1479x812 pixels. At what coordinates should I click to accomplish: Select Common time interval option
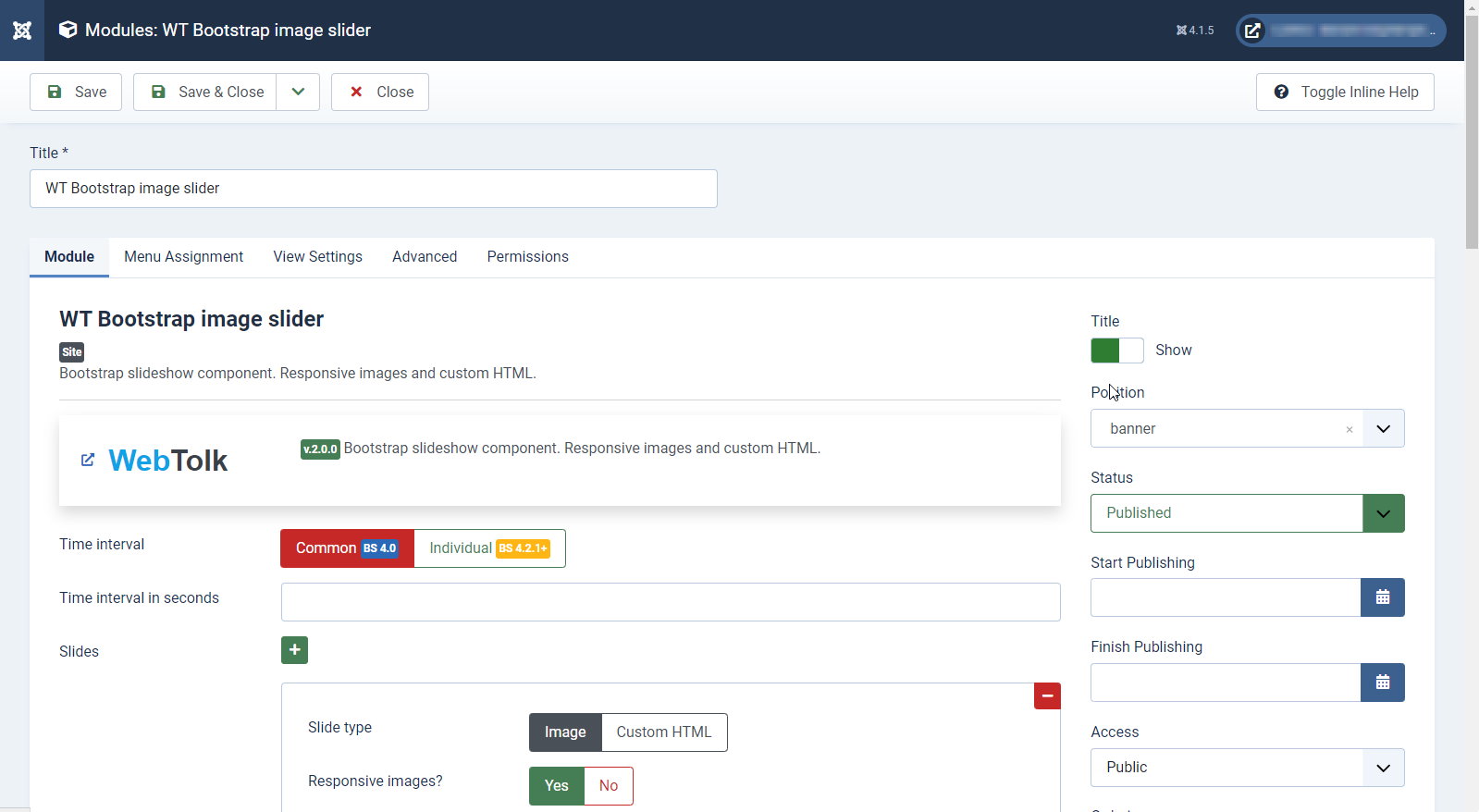tap(347, 548)
